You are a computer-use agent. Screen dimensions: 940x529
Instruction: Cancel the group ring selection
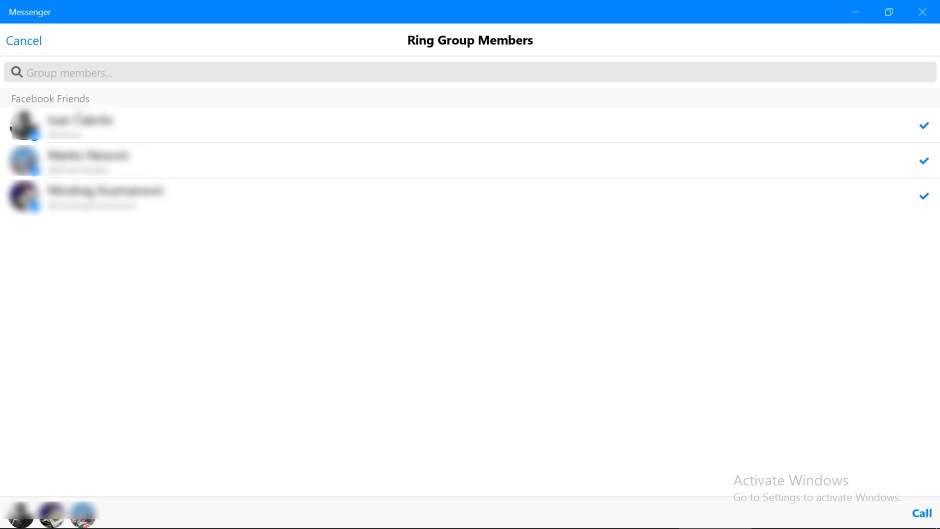24,41
